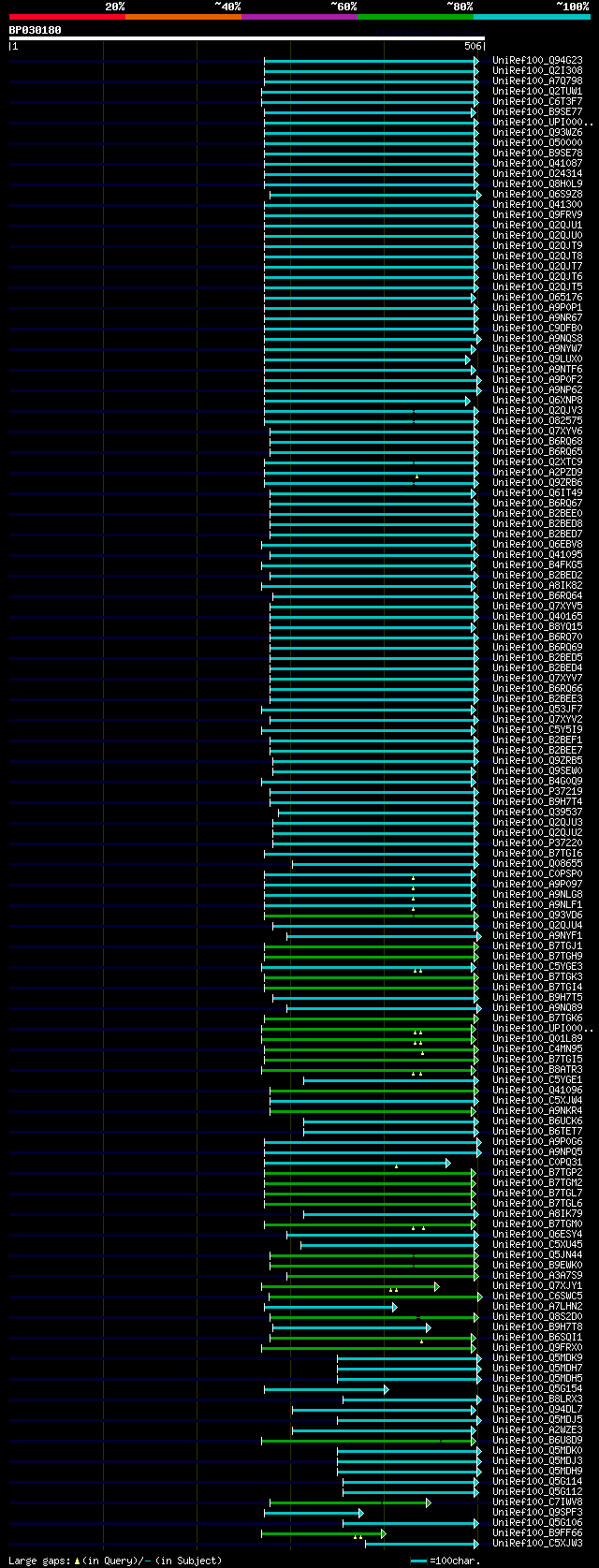Select subject label UniRef100_Q9SEW0
The image size is (599, 1568).
point(537,771)
